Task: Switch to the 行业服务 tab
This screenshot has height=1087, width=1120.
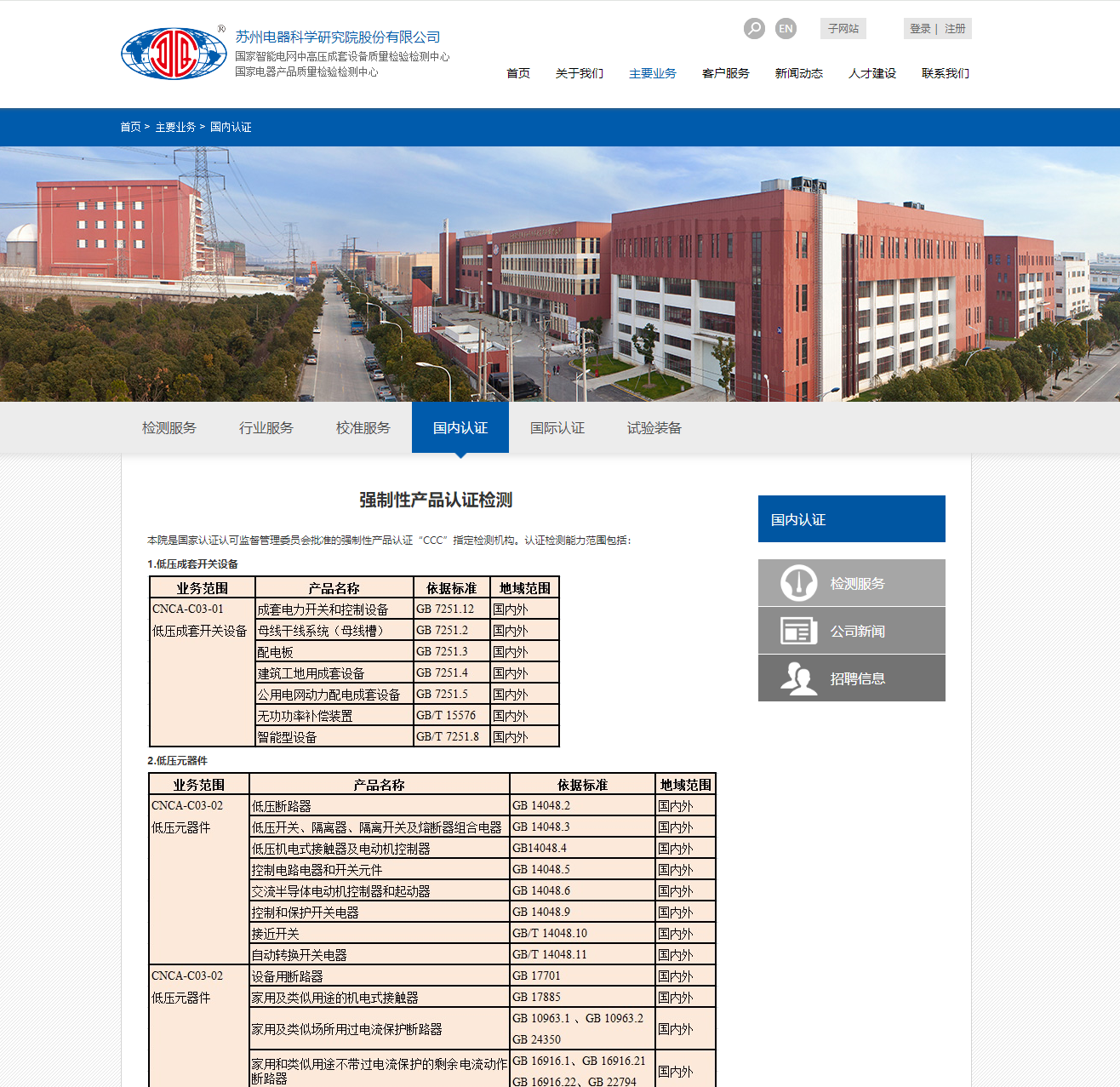Action: pyautogui.click(x=266, y=427)
